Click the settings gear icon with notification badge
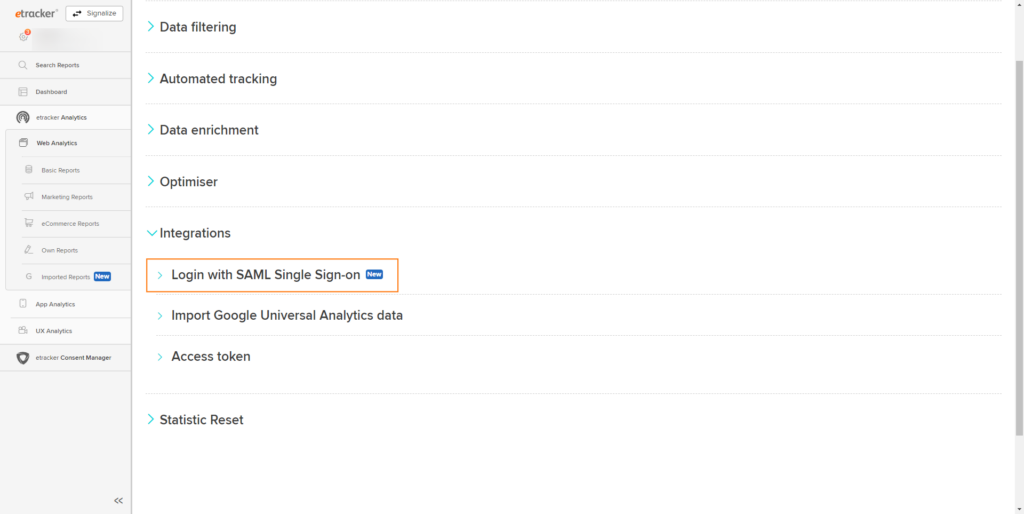The image size is (1024, 514). pyautogui.click(x=24, y=37)
